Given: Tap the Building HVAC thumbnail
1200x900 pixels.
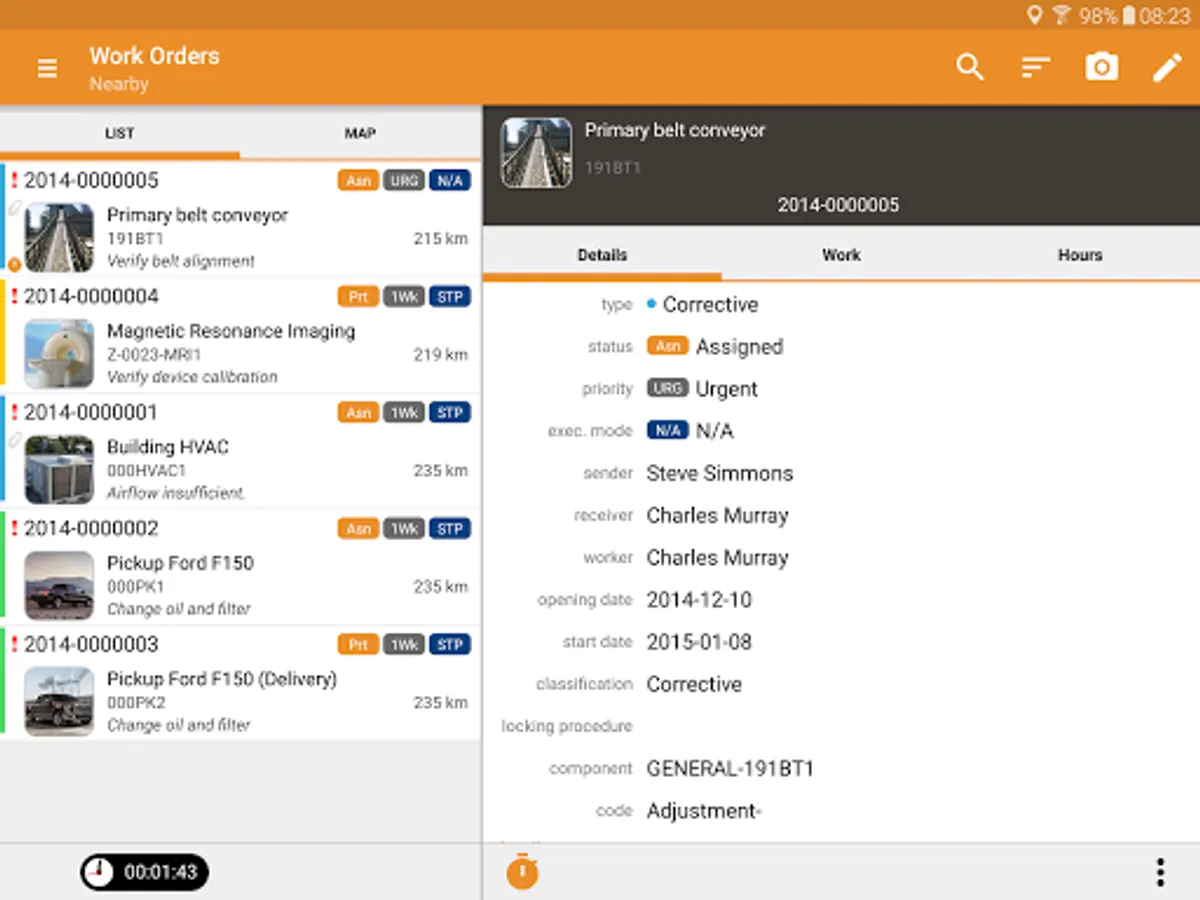Looking at the screenshot, I should click(x=59, y=469).
